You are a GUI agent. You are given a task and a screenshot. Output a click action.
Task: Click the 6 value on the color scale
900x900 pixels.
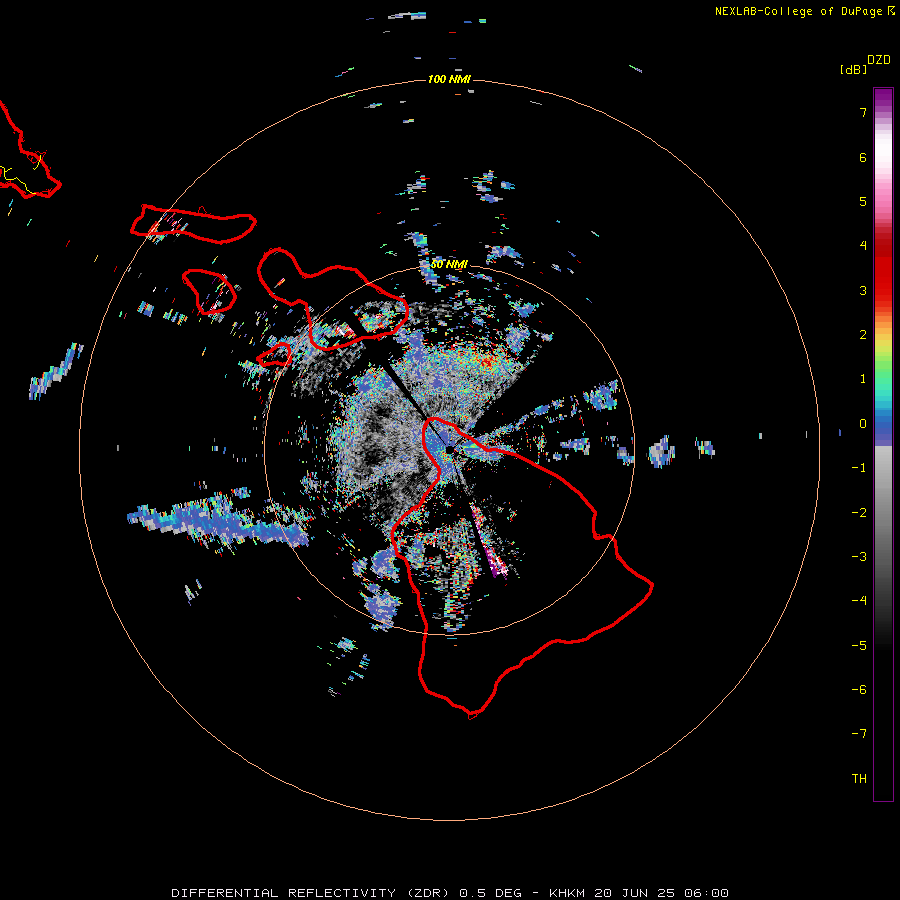click(863, 157)
